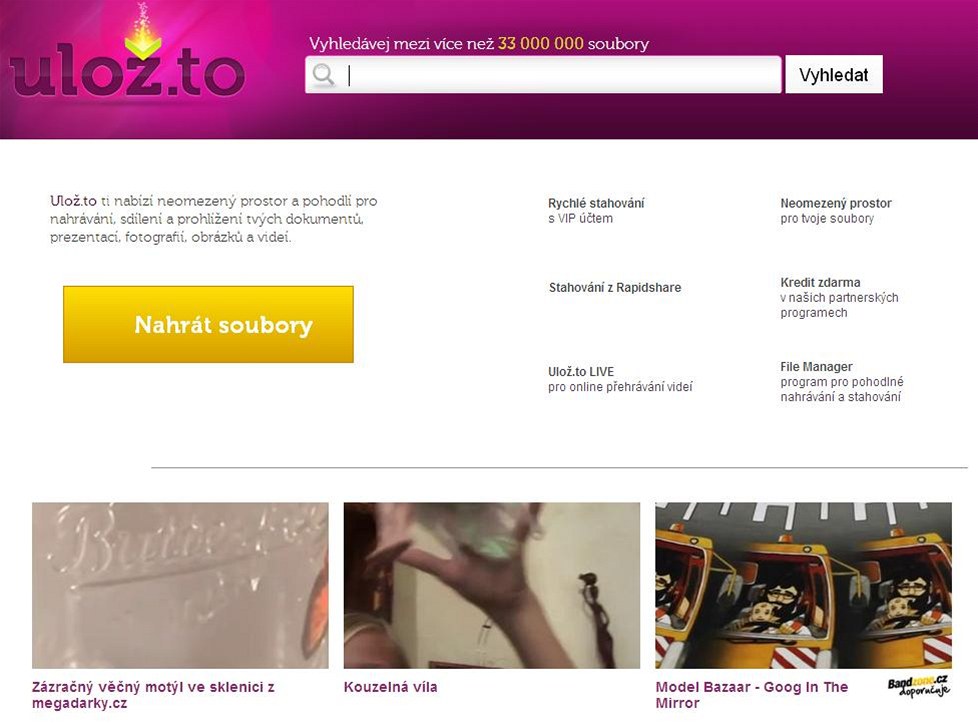Open the Kredit zdarma link
Screen dimensions: 978x723
pyautogui.click(x=839, y=298)
